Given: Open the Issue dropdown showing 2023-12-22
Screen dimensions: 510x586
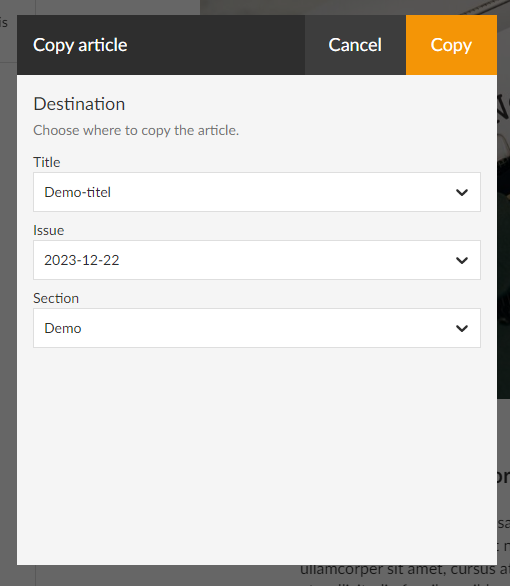Looking at the screenshot, I should point(257,260).
